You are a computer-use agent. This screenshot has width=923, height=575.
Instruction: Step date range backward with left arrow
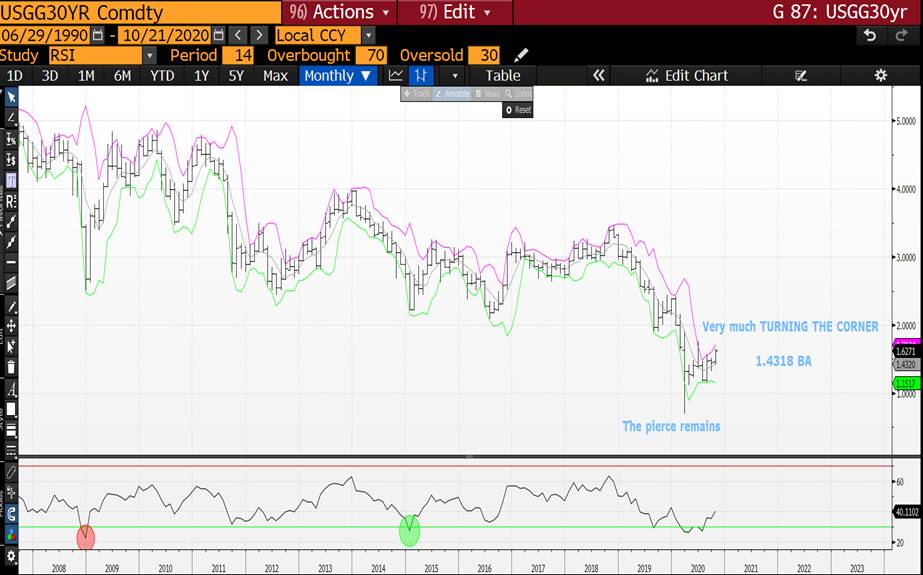(x=238, y=35)
